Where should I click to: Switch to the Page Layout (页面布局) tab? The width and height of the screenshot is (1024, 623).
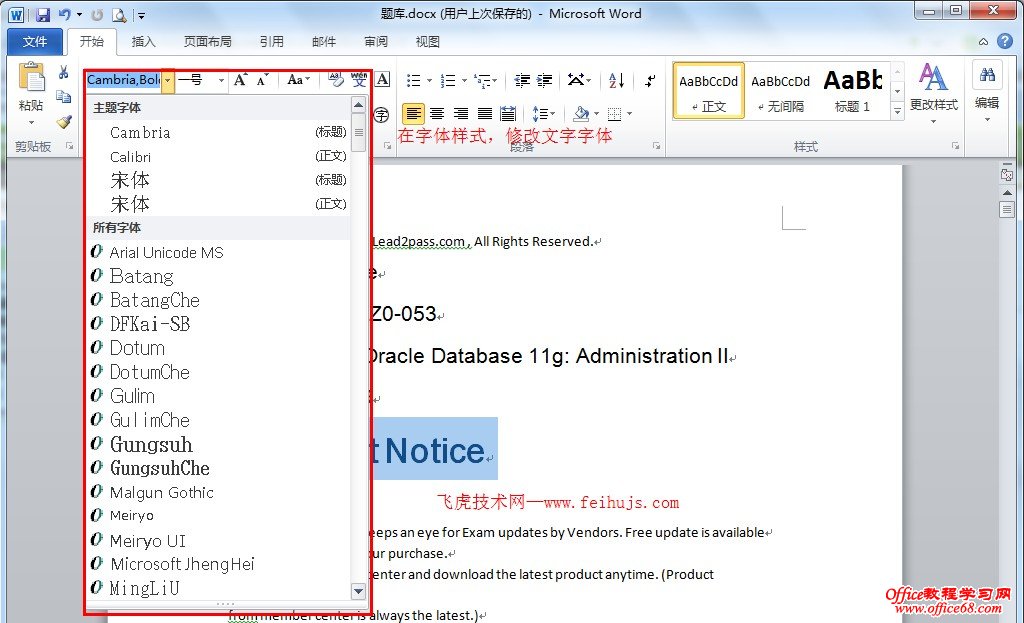click(207, 42)
